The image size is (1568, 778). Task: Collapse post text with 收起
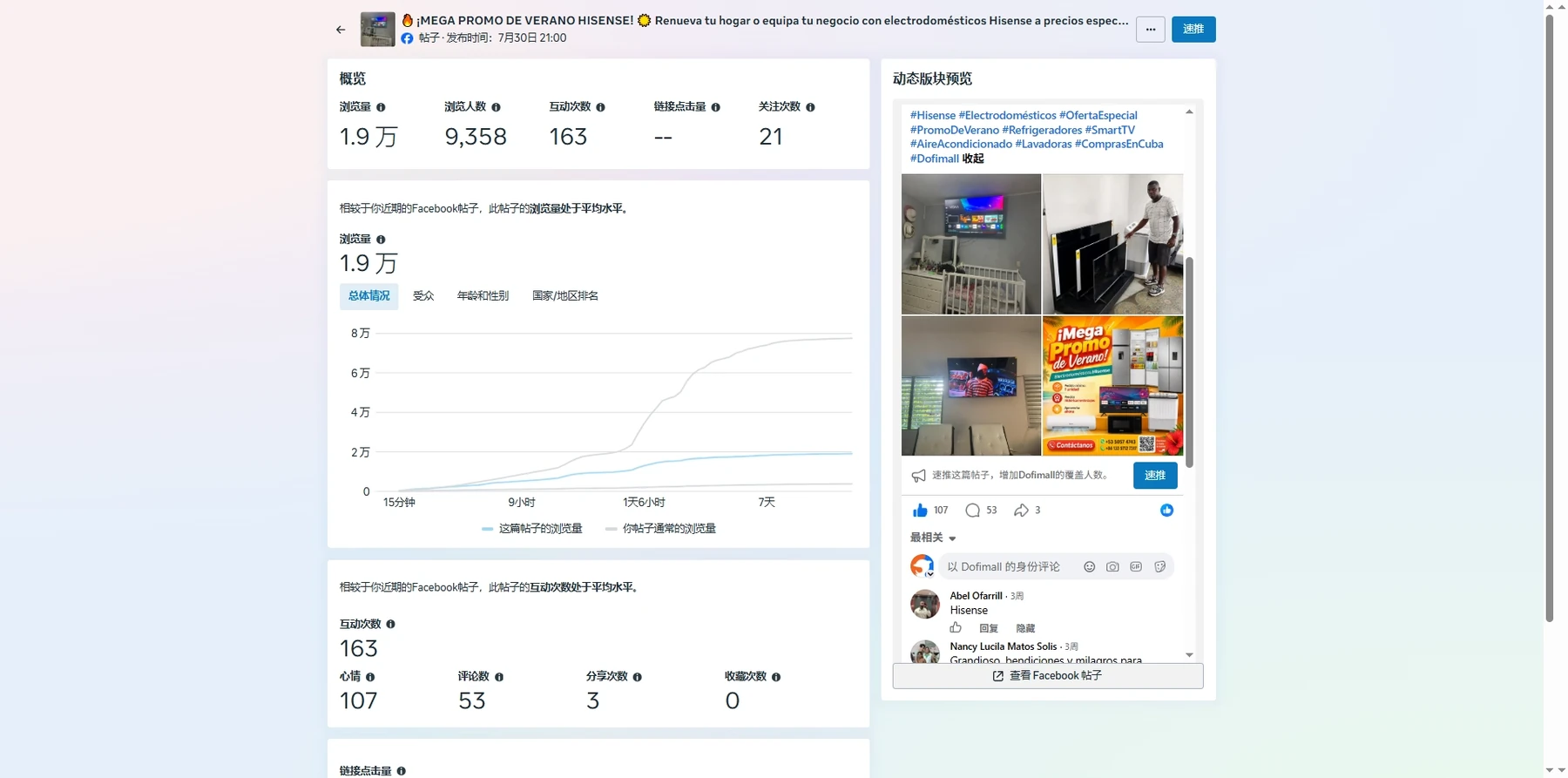[973, 159]
